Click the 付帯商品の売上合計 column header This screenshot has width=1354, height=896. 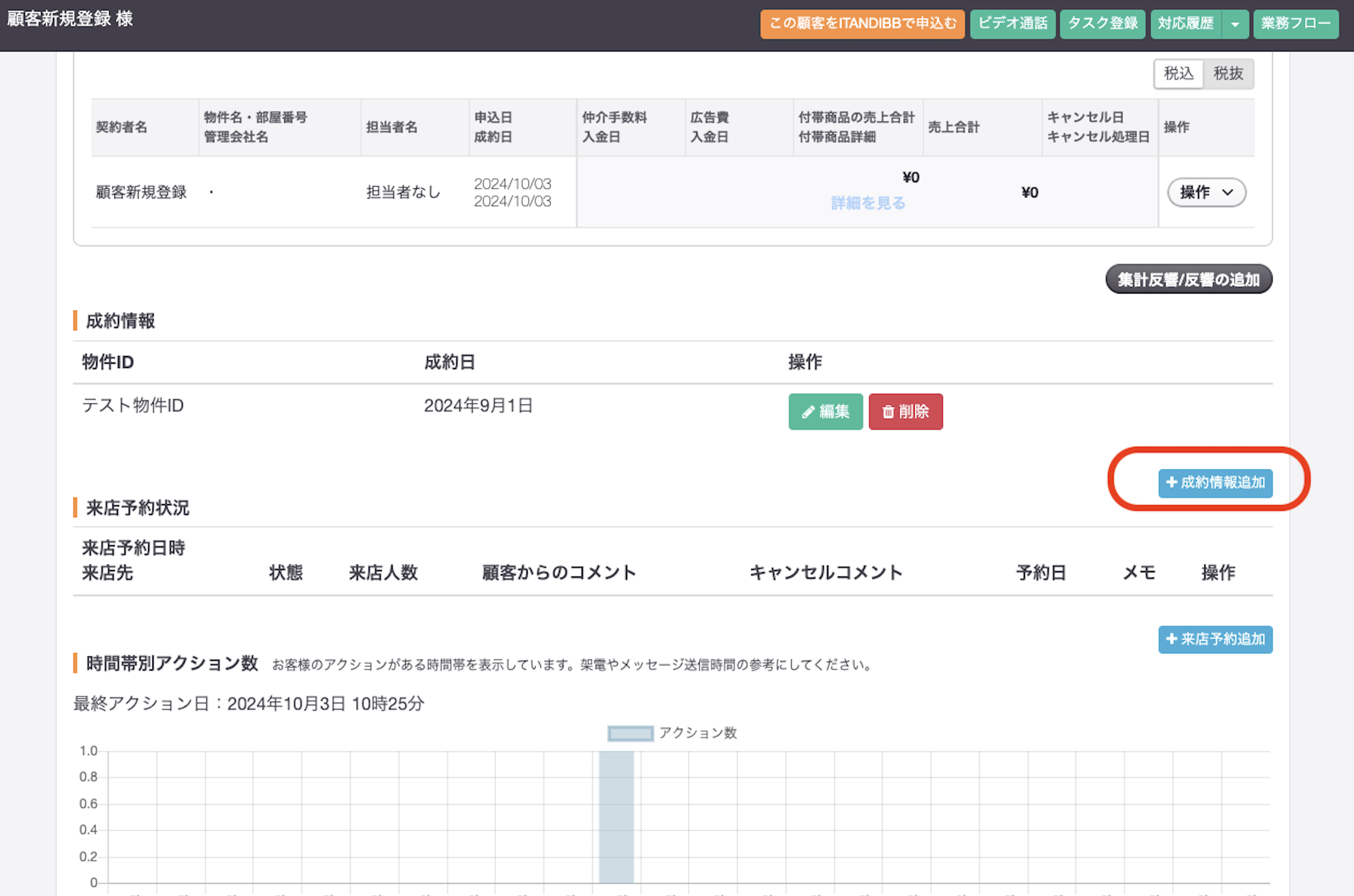tap(856, 117)
